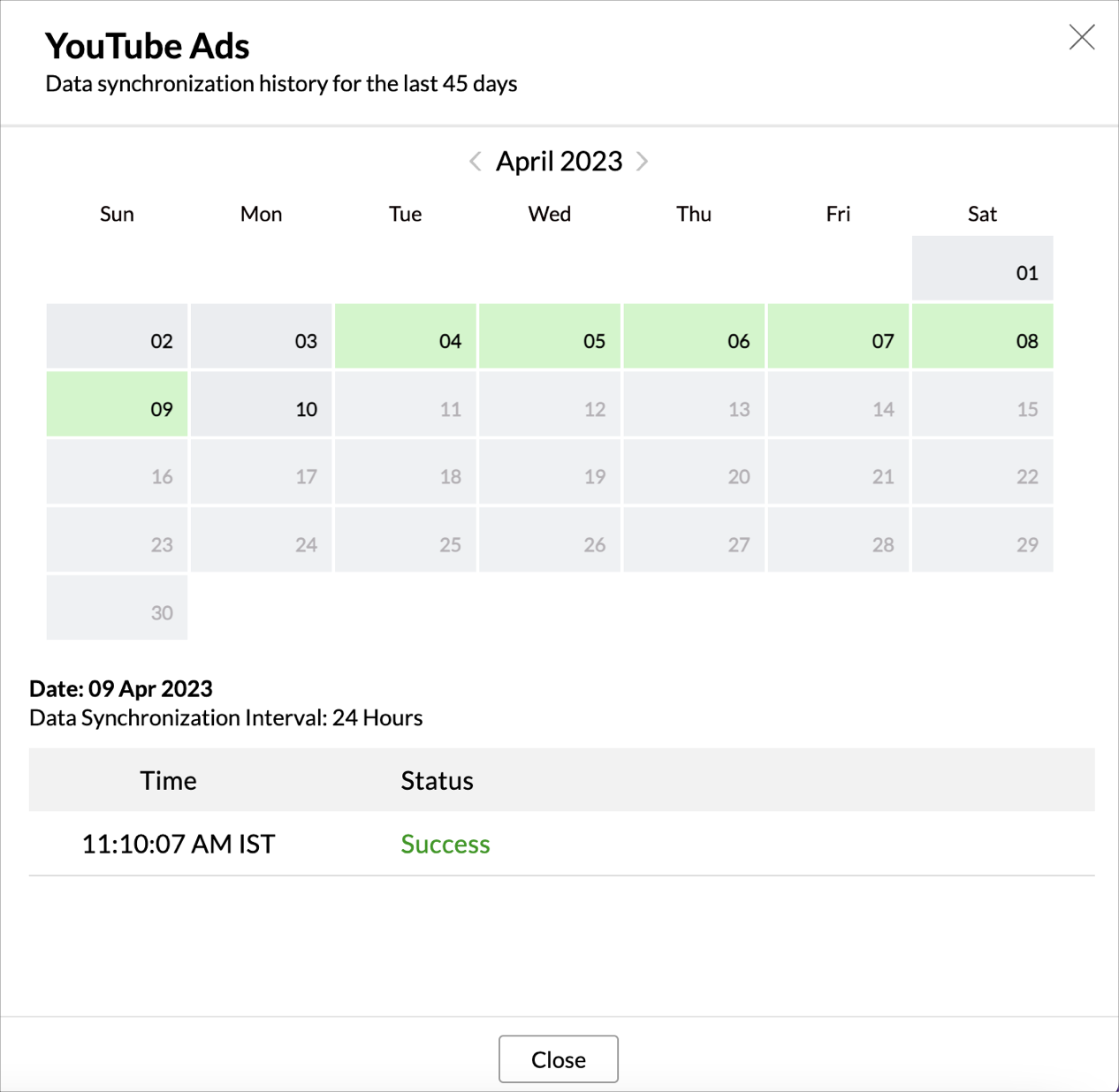The image size is (1119, 1092).
Task: Go to previous month using left chevron
Action: (x=476, y=161)
